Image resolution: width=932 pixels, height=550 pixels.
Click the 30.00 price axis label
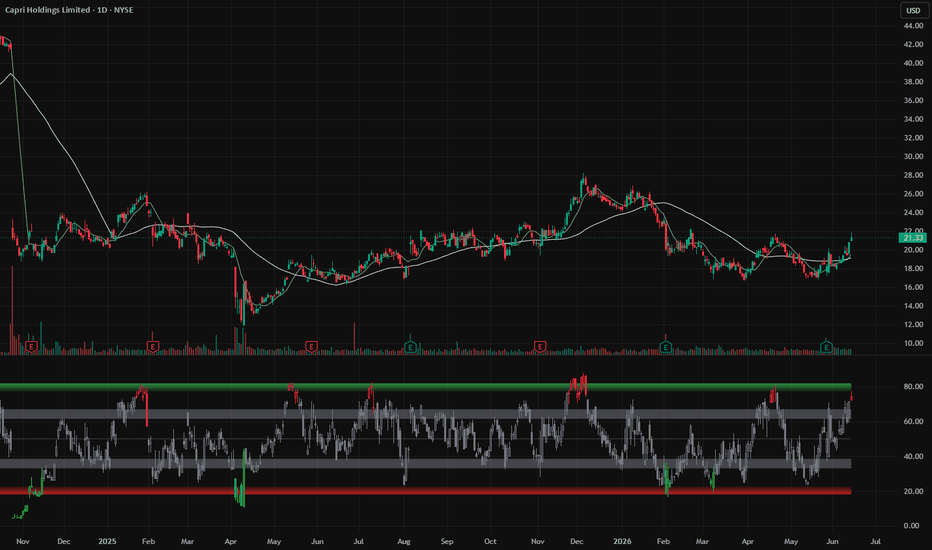click(x=913, y=156)
